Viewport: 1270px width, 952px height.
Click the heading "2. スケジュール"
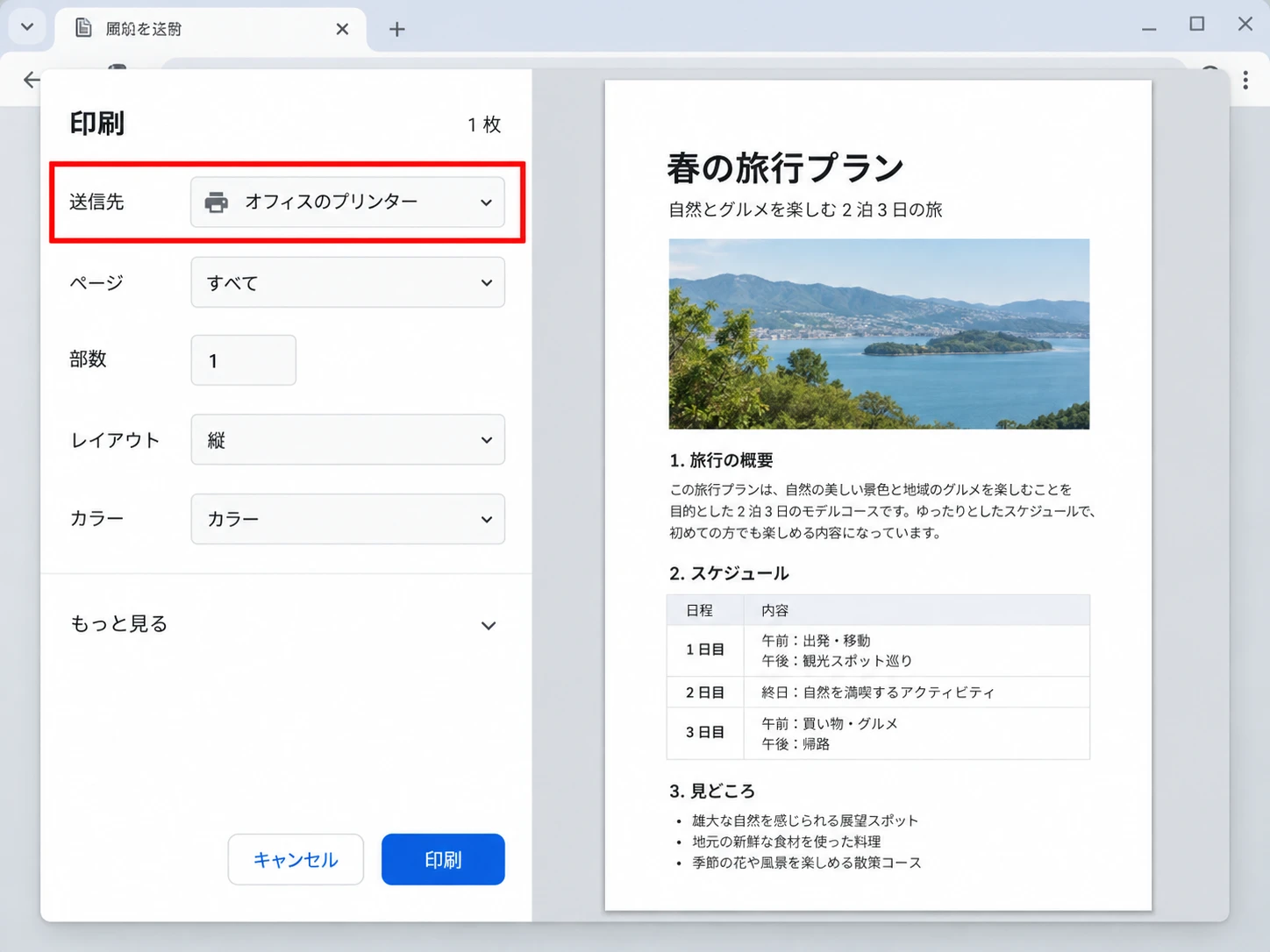coord(729,573)
